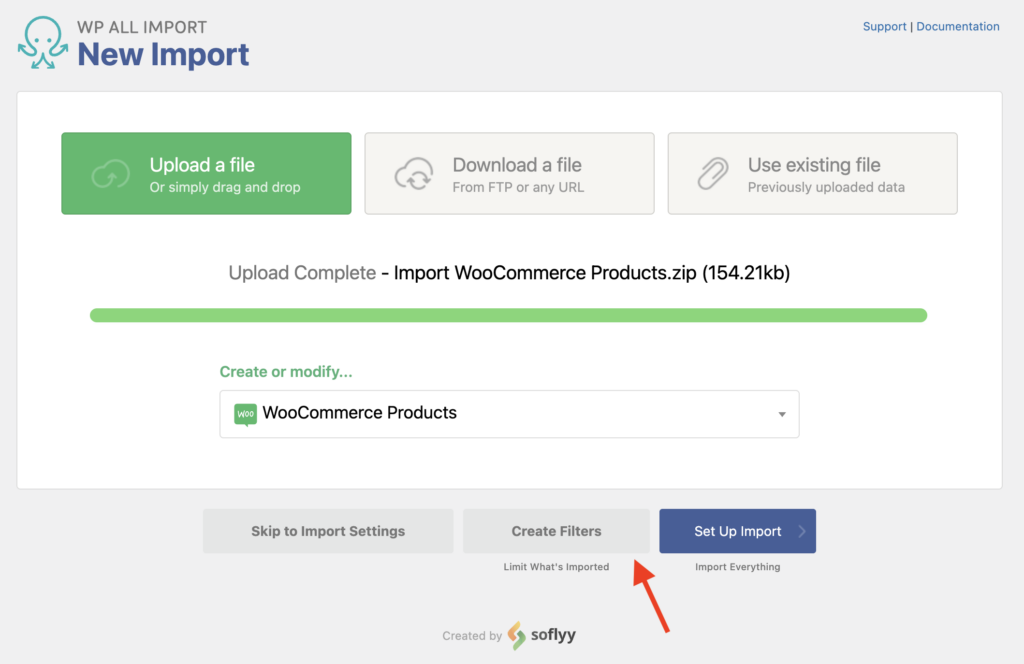
Task: Click the Soflyy logo at the bottom
Action: [x=541, y=636]
